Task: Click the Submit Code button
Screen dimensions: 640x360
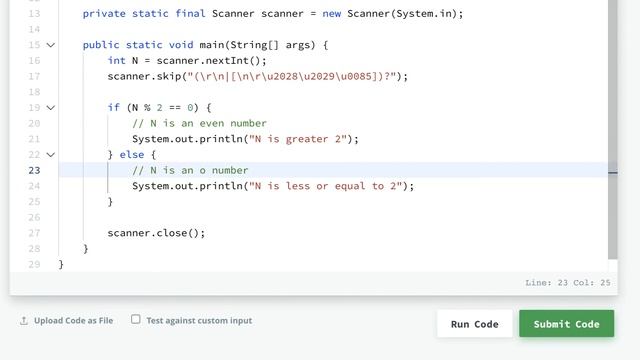Action: [x=567, y=324]
